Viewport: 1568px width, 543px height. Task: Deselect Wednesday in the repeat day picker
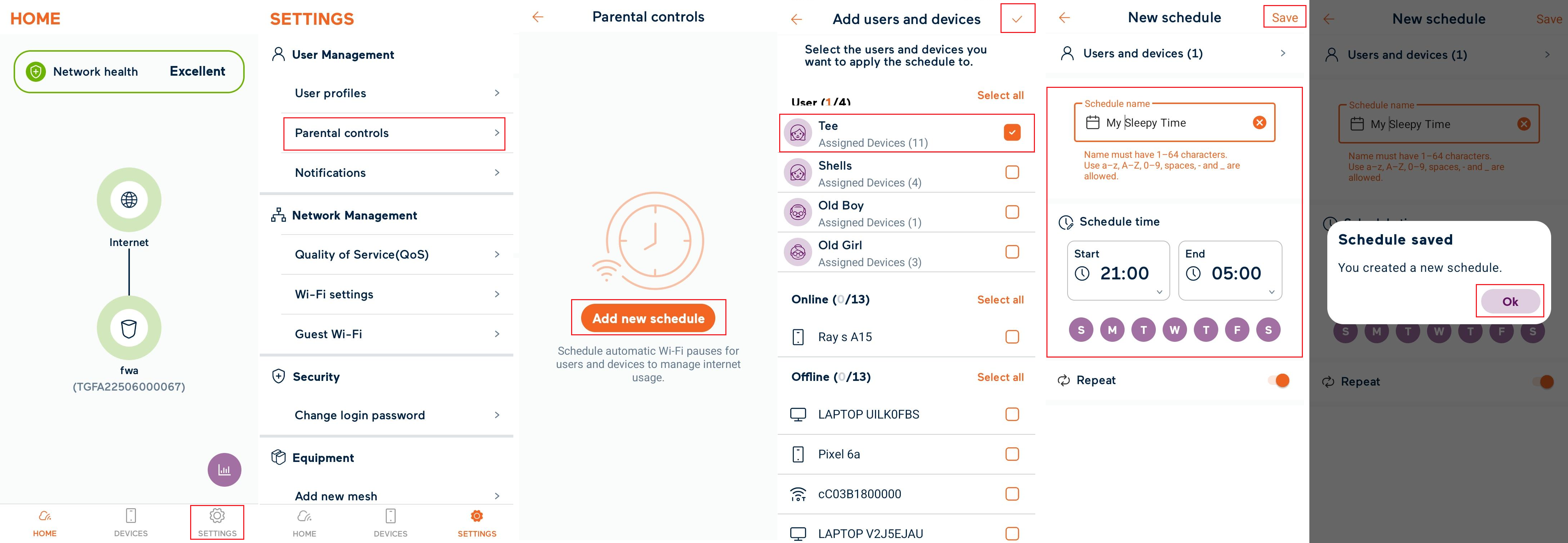pyautogui.click(x=1174, y=329)
